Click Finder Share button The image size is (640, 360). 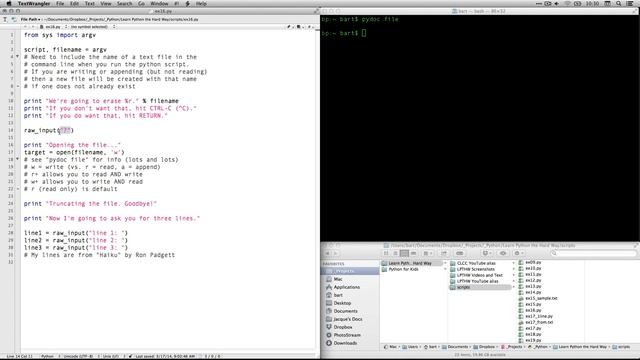click(444, 253)
